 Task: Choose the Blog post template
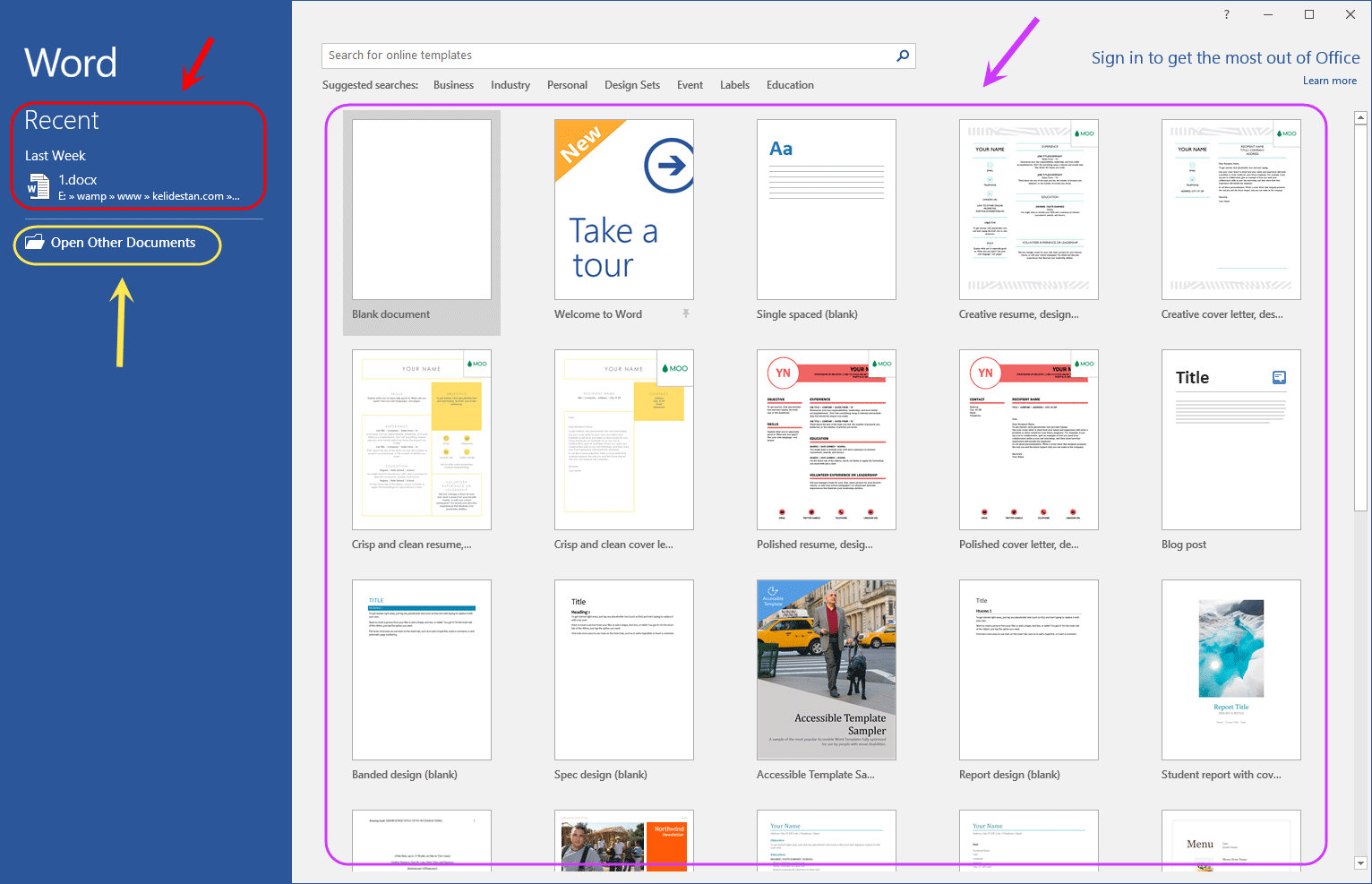(x=1231, y=440)
